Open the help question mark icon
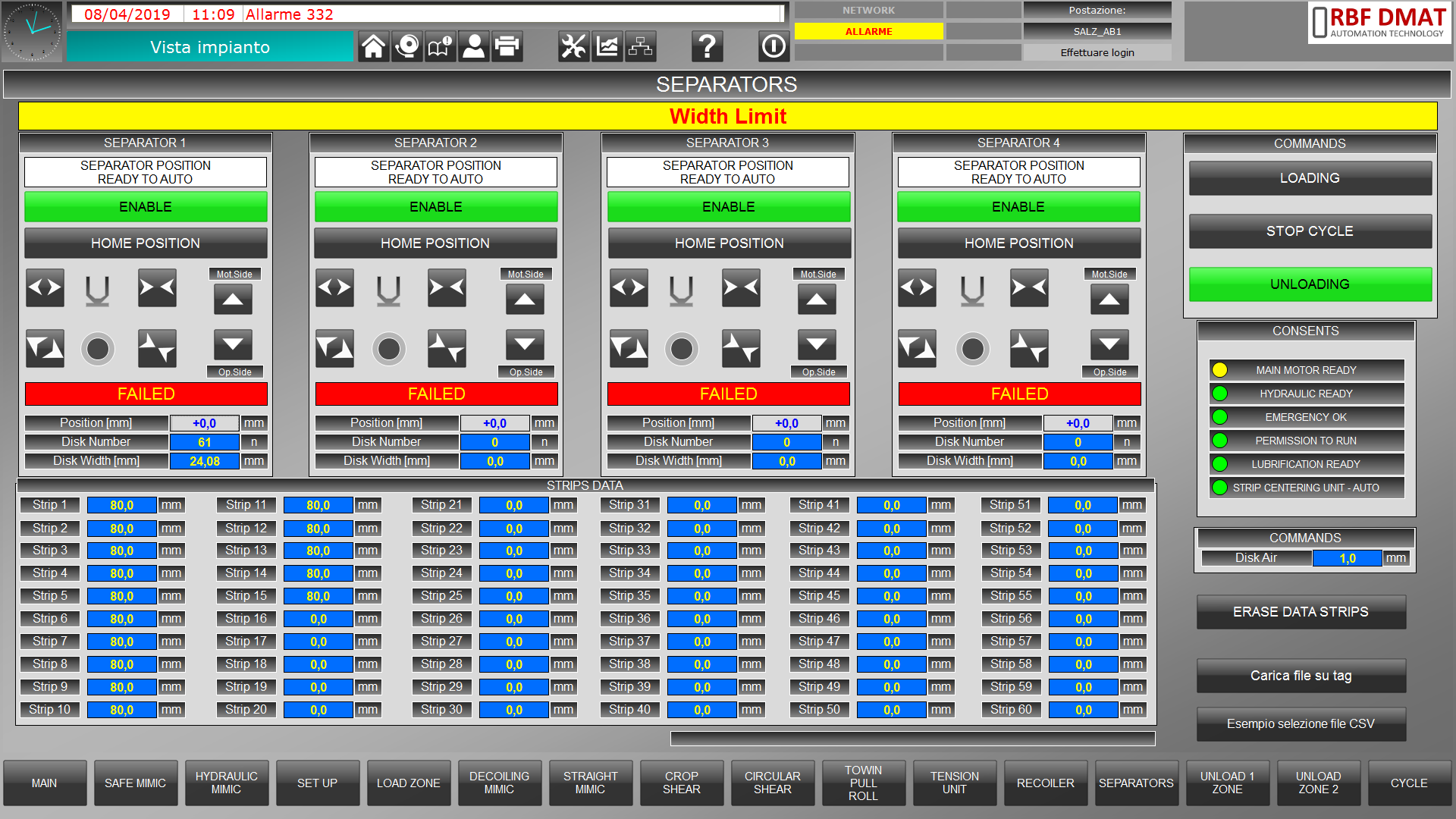This screenshot has width=1456, height=819. (707, 47)
